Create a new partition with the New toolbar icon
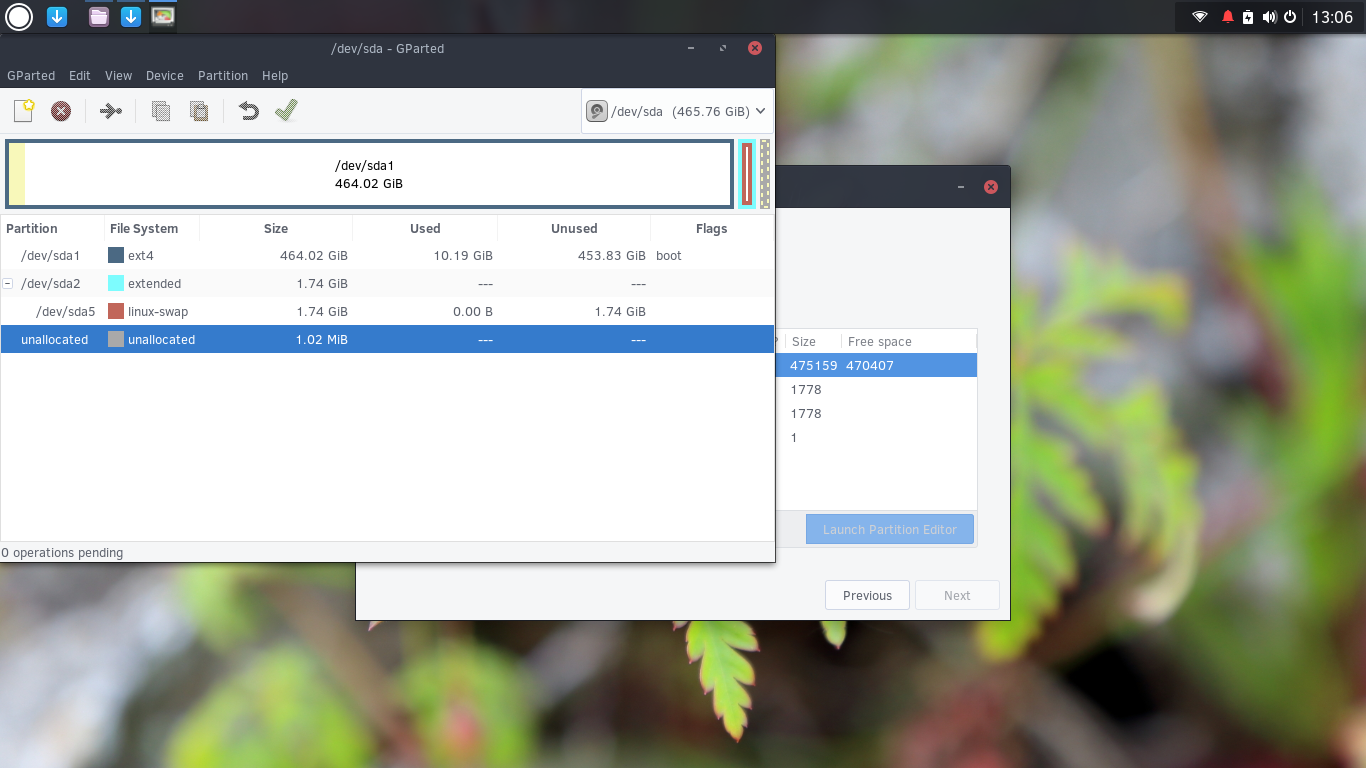This screenshot has height=768, width=1366. (x=24, y=111)
